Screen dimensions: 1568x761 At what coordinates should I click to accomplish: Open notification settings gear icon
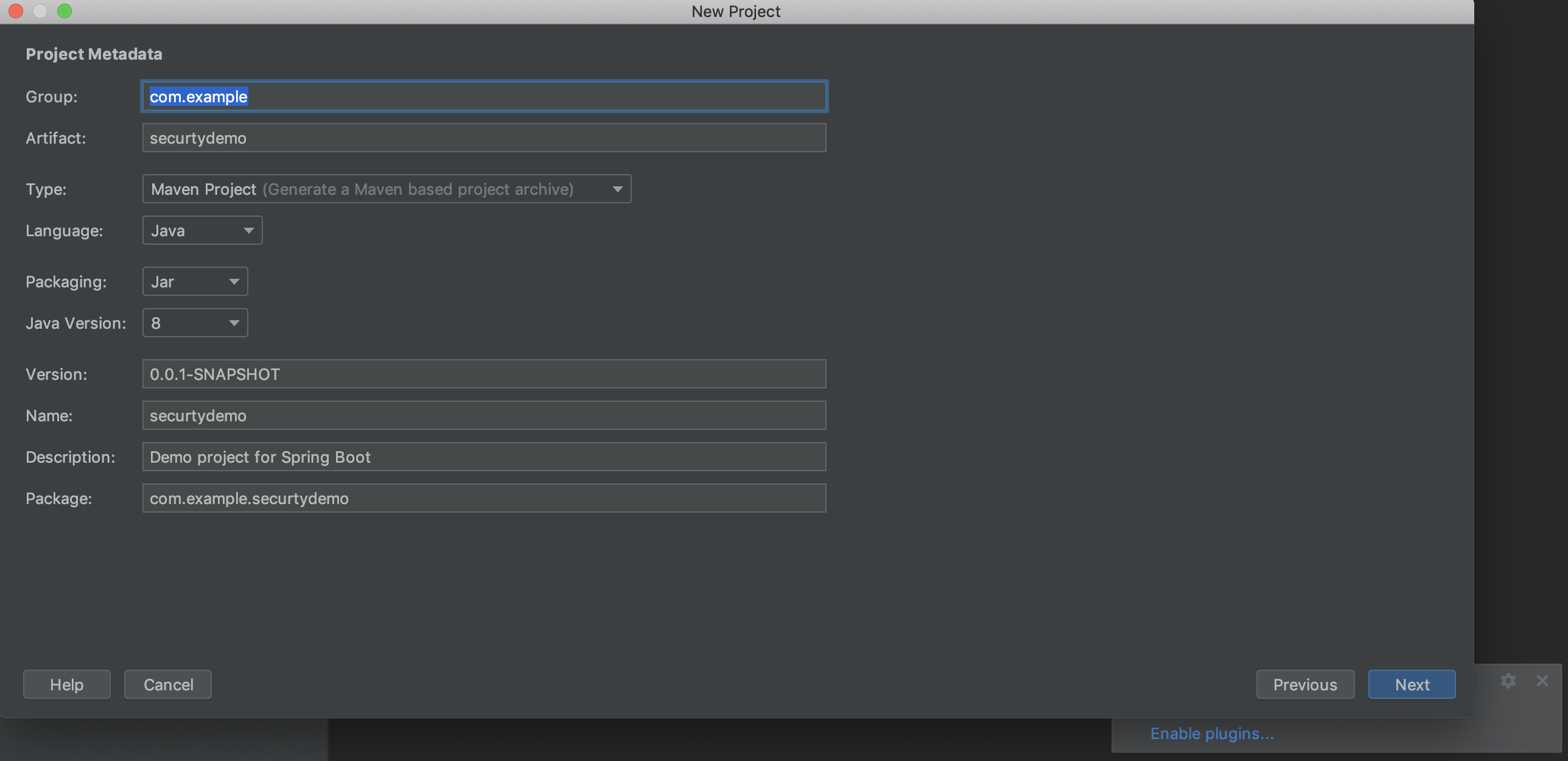click(1508, 680)
